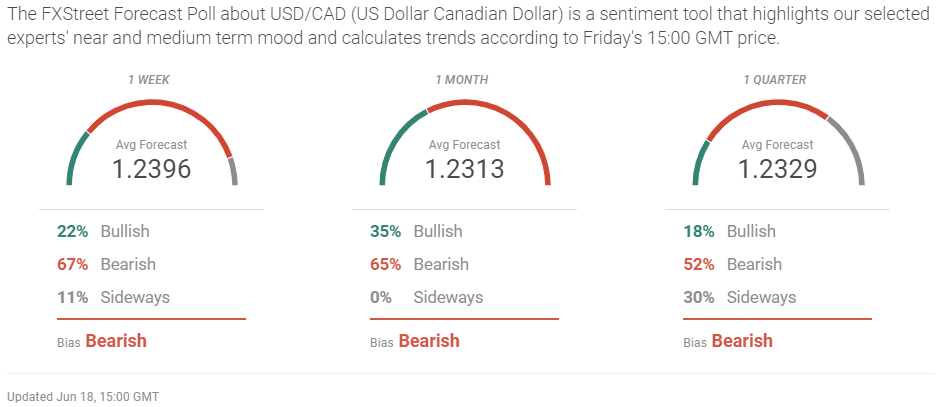Click the 11% Sideways weekly row
The image size is (945, 407).
coord(113,297)
